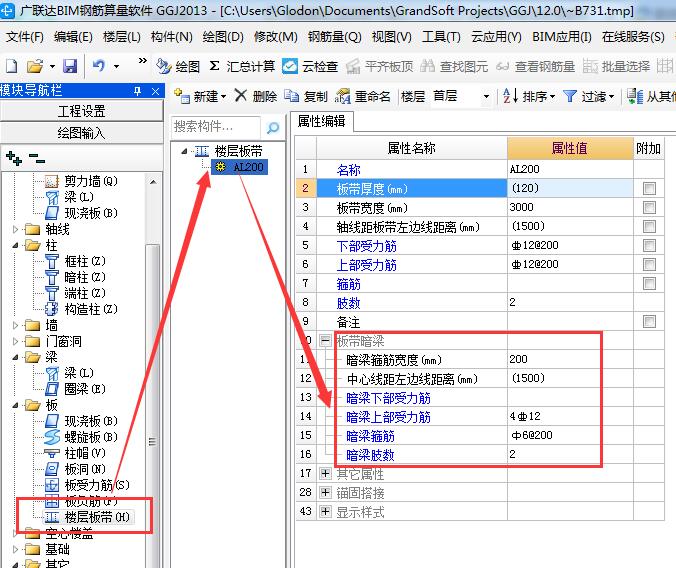Screen dimensions: 676x568
Task: Toggle 附加 checkbox for 备注 row
Action: 649,321
